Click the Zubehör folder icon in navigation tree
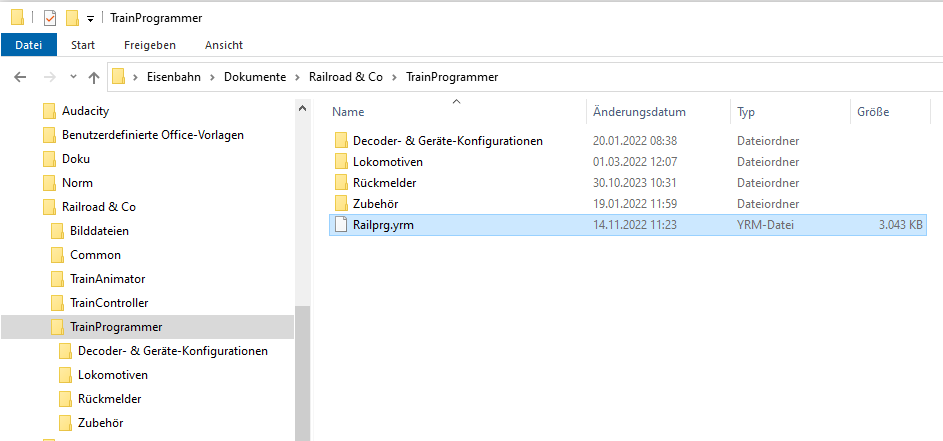Screen dimensions: 943x441 (x=65, y=423)
